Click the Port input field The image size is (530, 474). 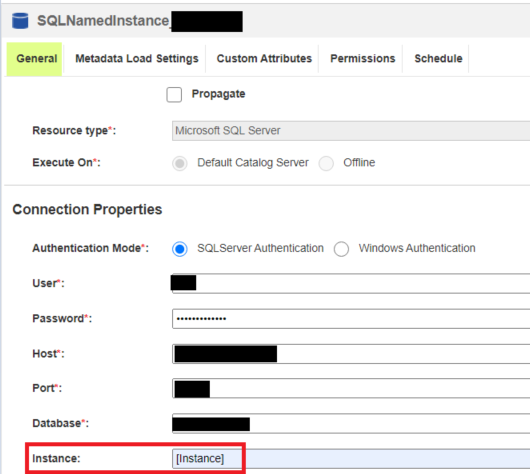pyautogui.click(x=351, y=388)
